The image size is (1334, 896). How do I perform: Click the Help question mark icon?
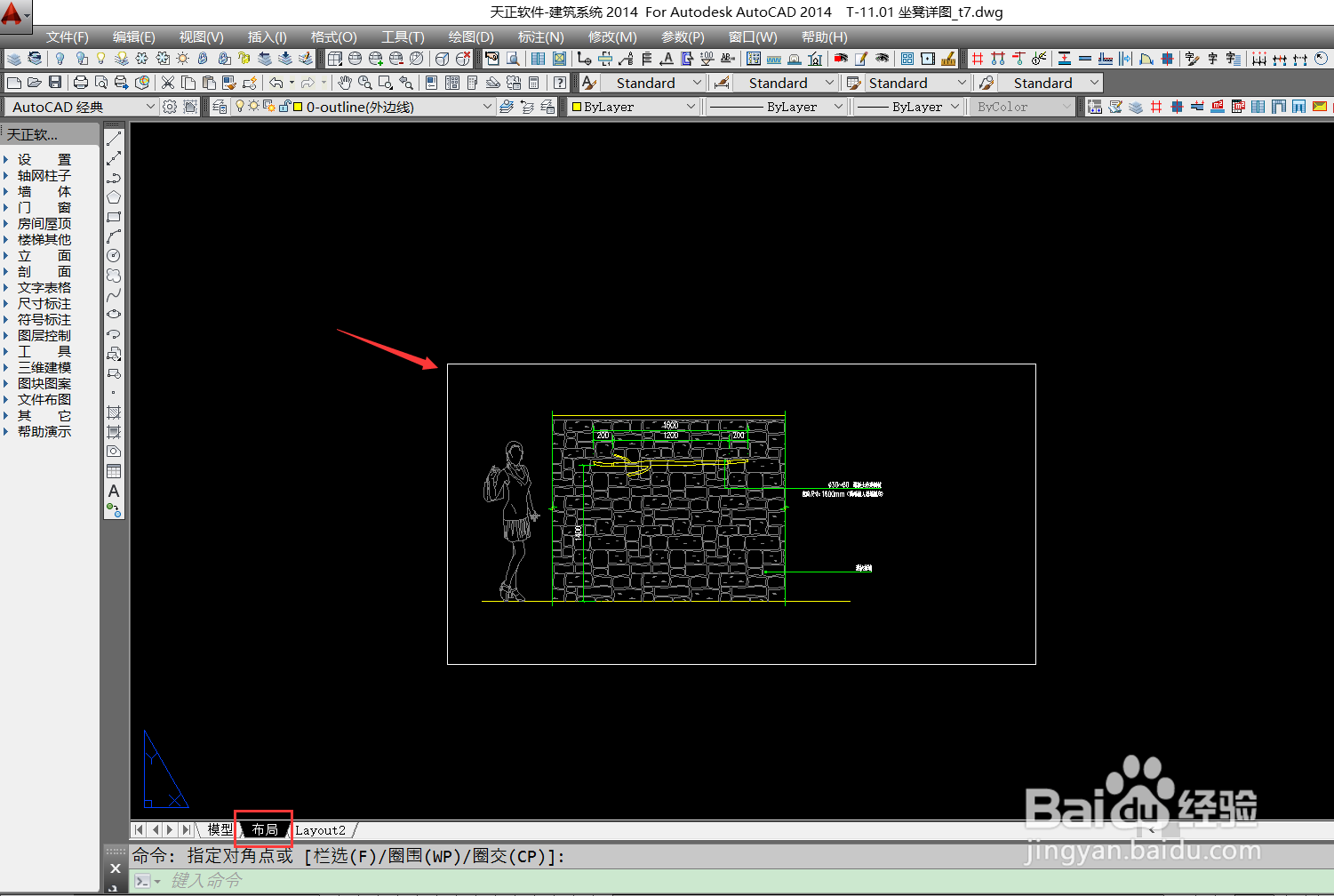pos(560,83)
